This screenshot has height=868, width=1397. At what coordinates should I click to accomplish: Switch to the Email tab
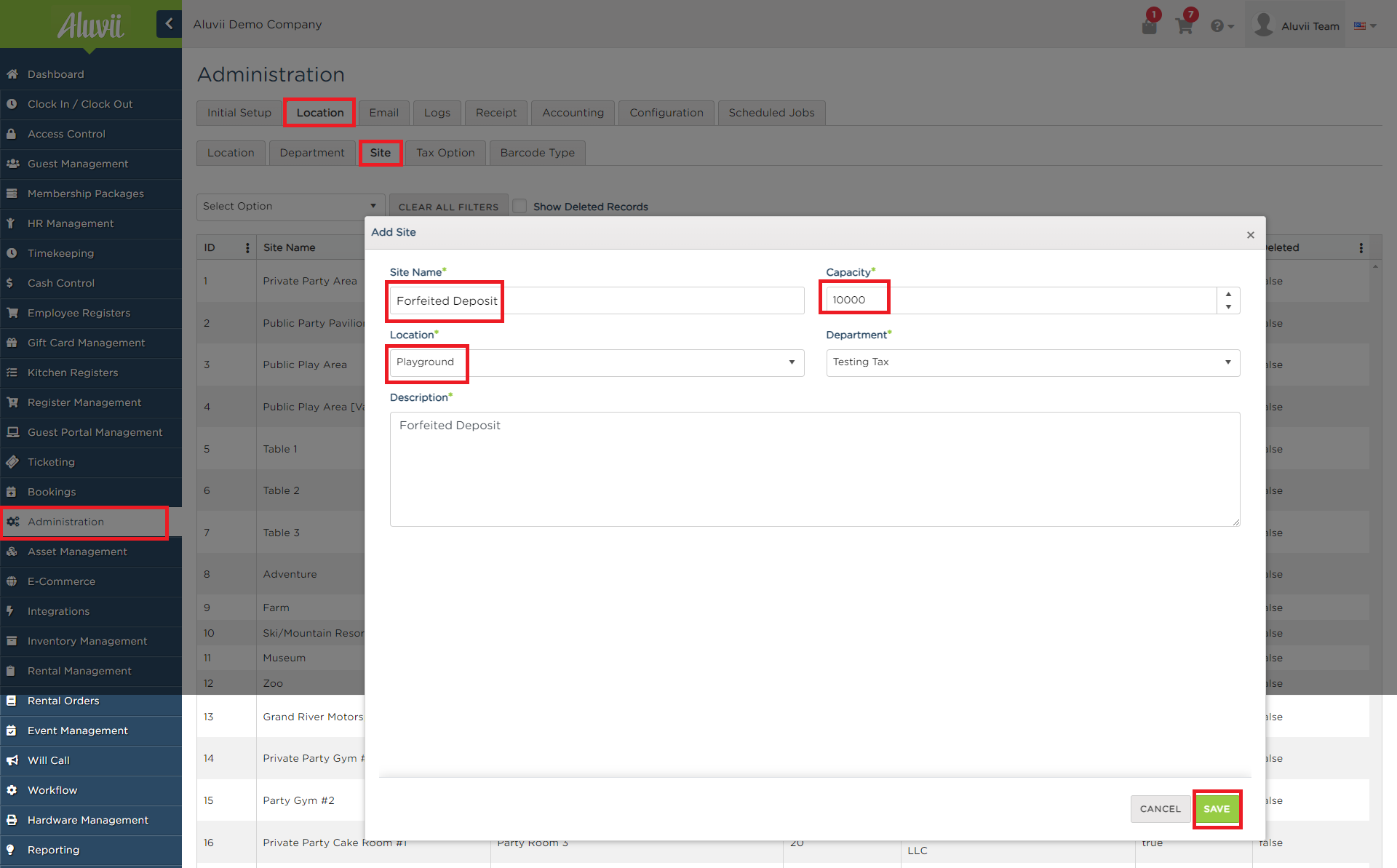click(x=383, y=113)
